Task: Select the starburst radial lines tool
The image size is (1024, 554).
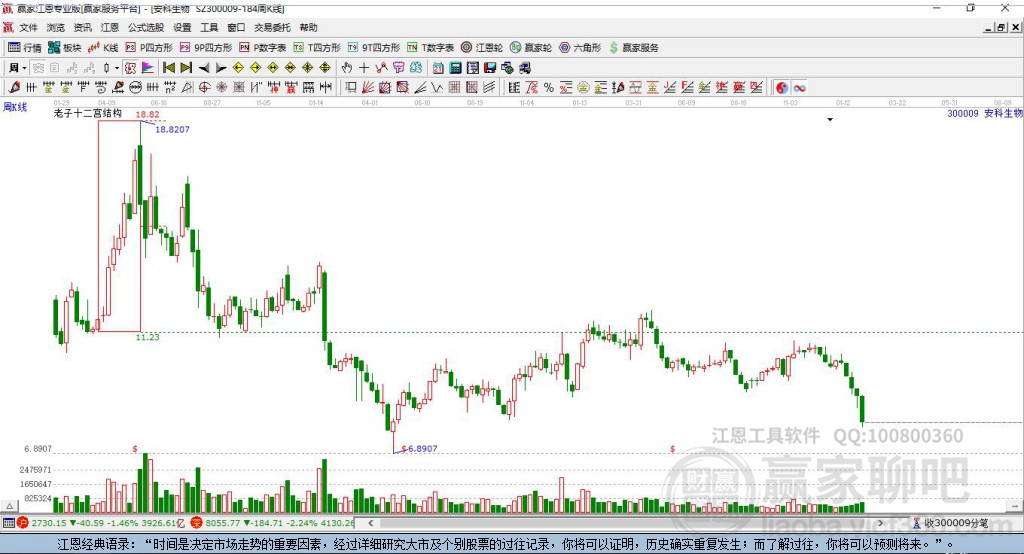Action: 221,88
